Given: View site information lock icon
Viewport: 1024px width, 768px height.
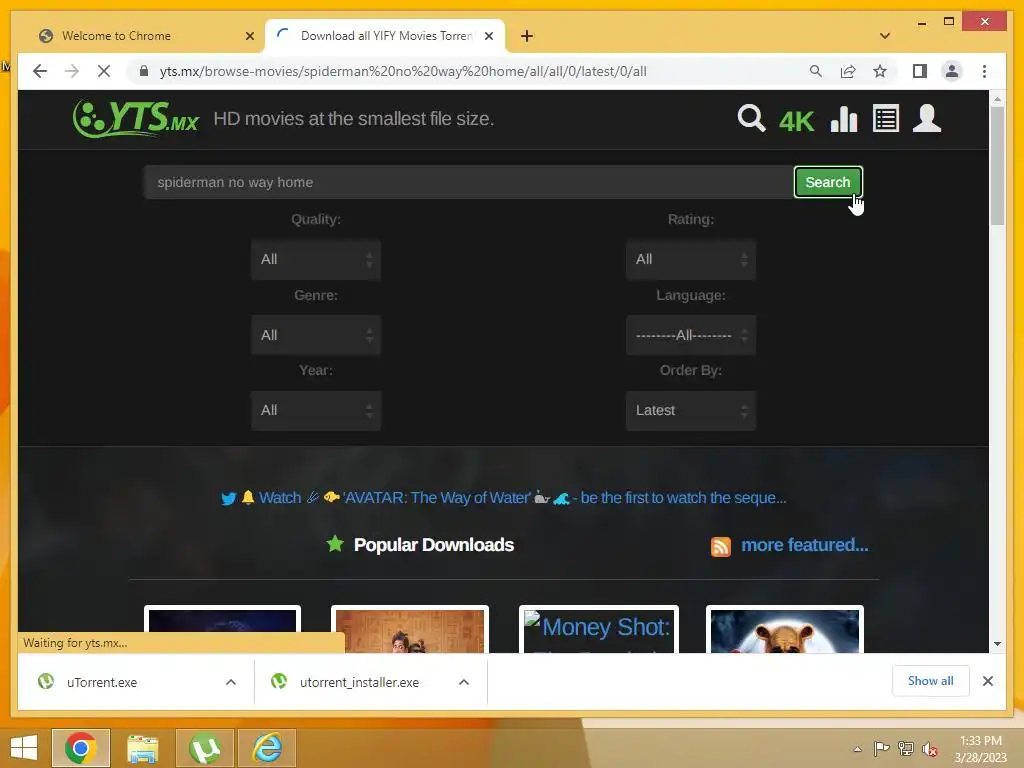Looking at the screenshot, I should point(144,71).
